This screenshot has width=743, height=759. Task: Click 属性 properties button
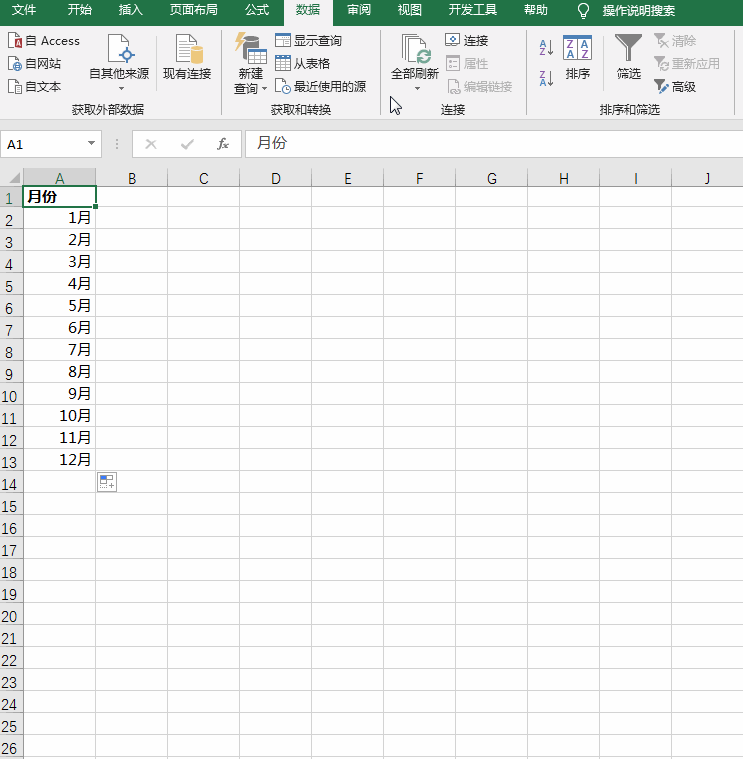click(467, 63)
